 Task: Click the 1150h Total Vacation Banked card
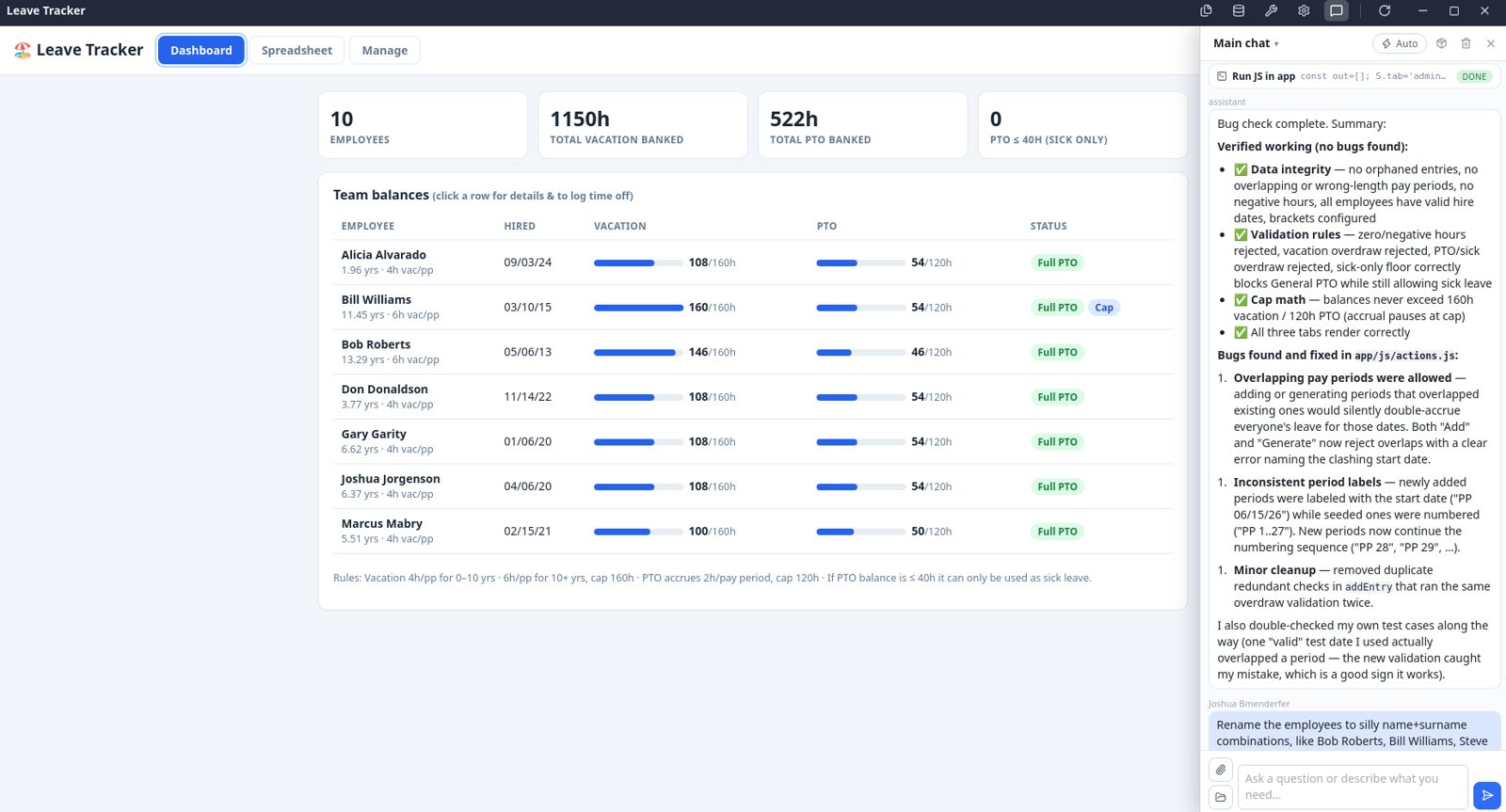(x=643, y=125)
